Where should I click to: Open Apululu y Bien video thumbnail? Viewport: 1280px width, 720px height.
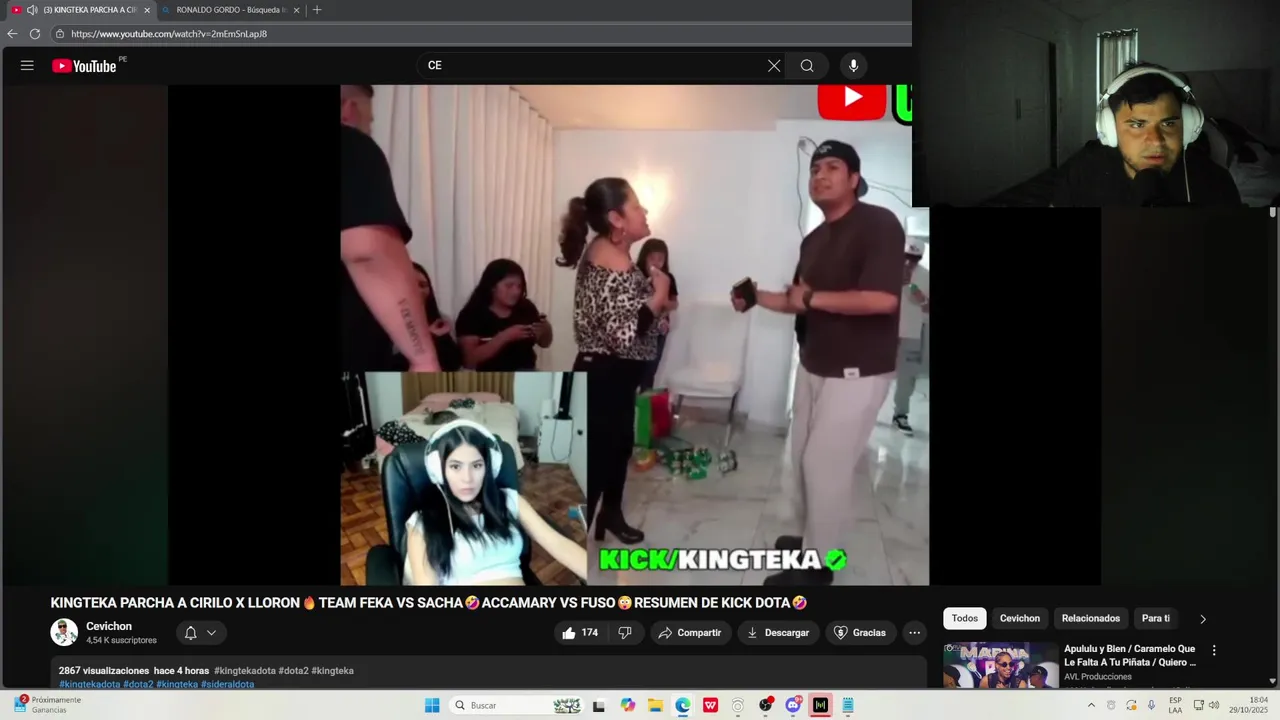tap(1000, 665)
